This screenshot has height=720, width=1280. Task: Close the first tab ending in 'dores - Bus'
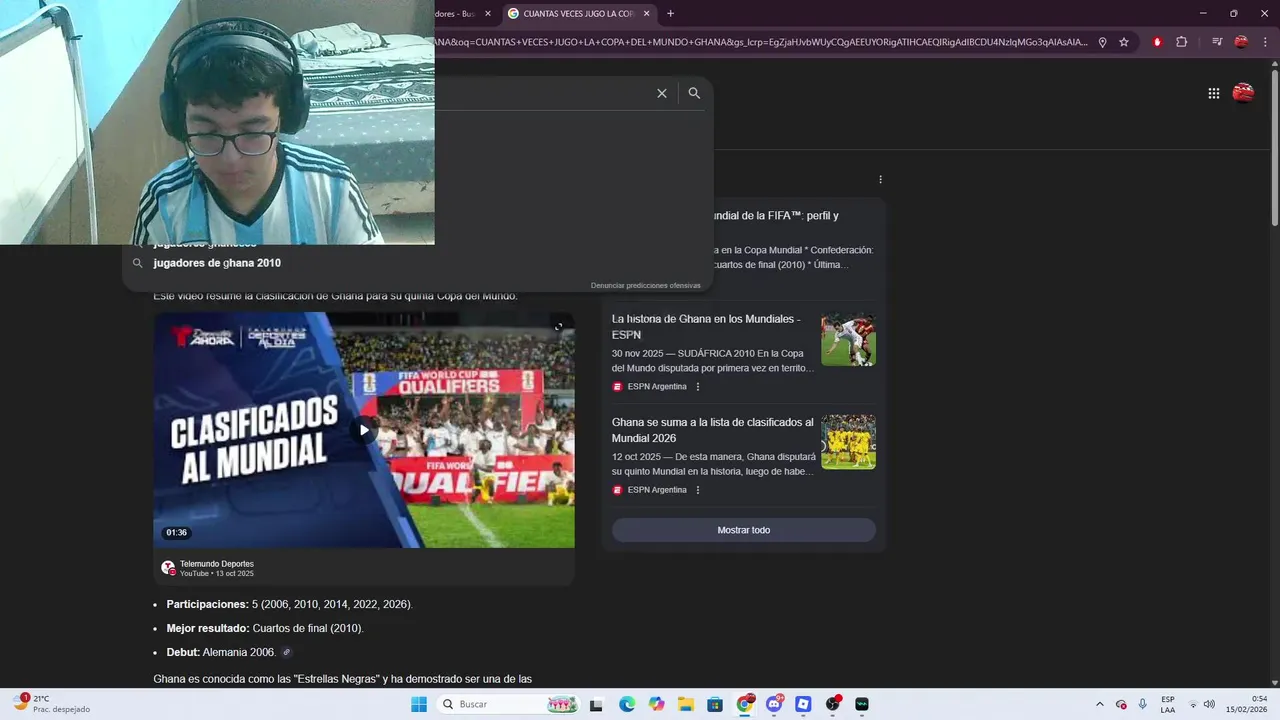[488, 13]
